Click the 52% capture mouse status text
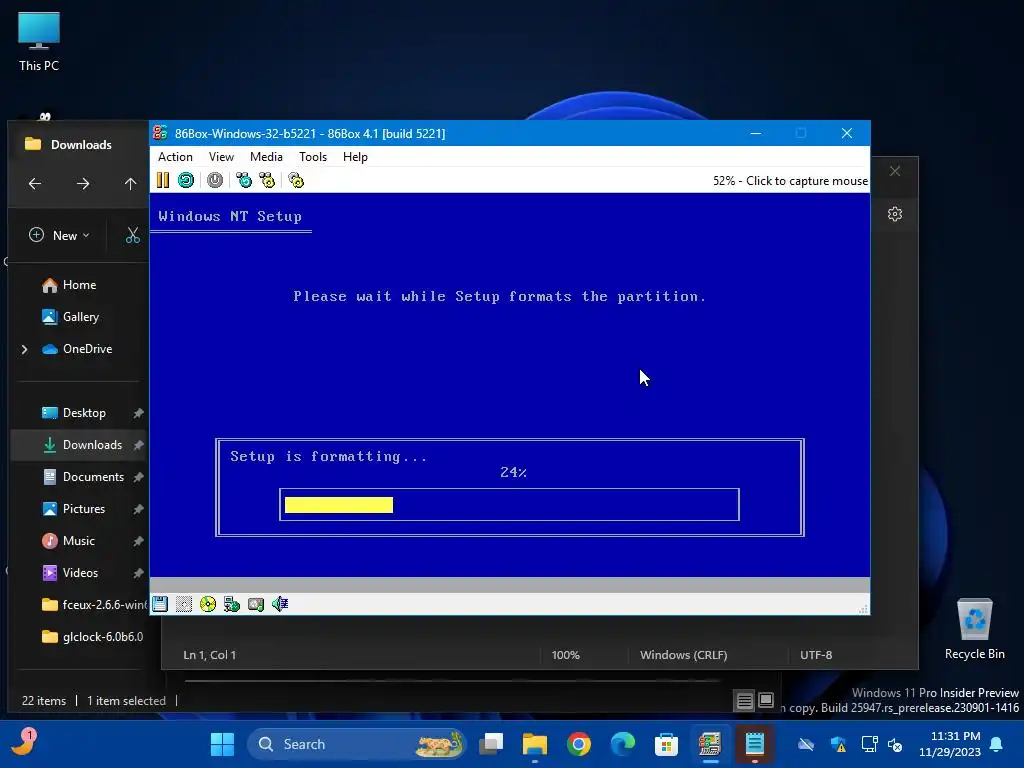Screen dimensions: 1024x768 click(790, 181)
